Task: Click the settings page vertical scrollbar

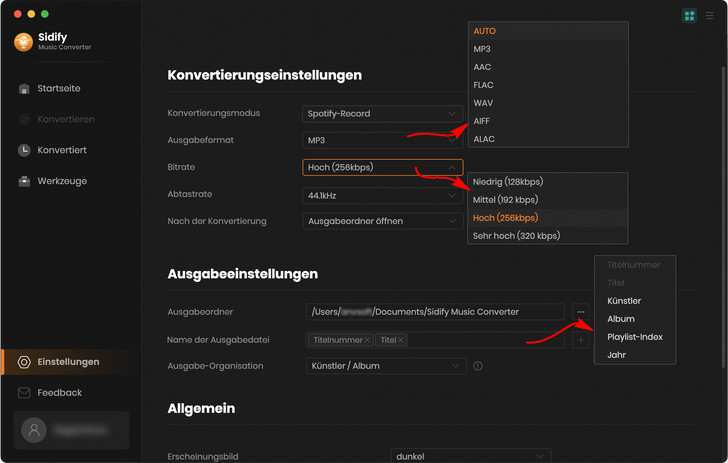Action: pyautogui.click(x=722, y=218)
